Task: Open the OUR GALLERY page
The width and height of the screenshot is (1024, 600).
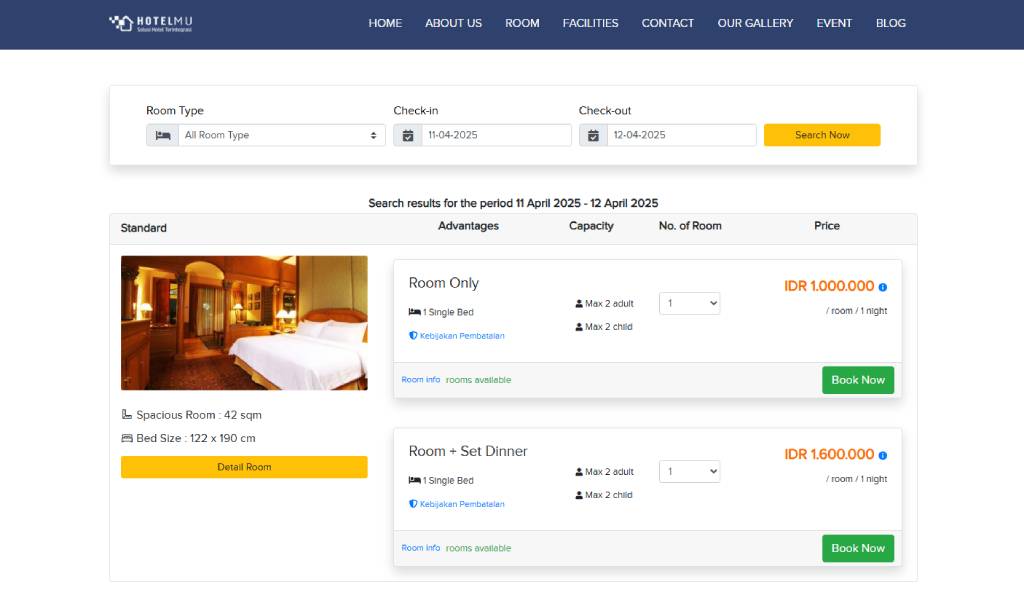Action: pos(755,23)
